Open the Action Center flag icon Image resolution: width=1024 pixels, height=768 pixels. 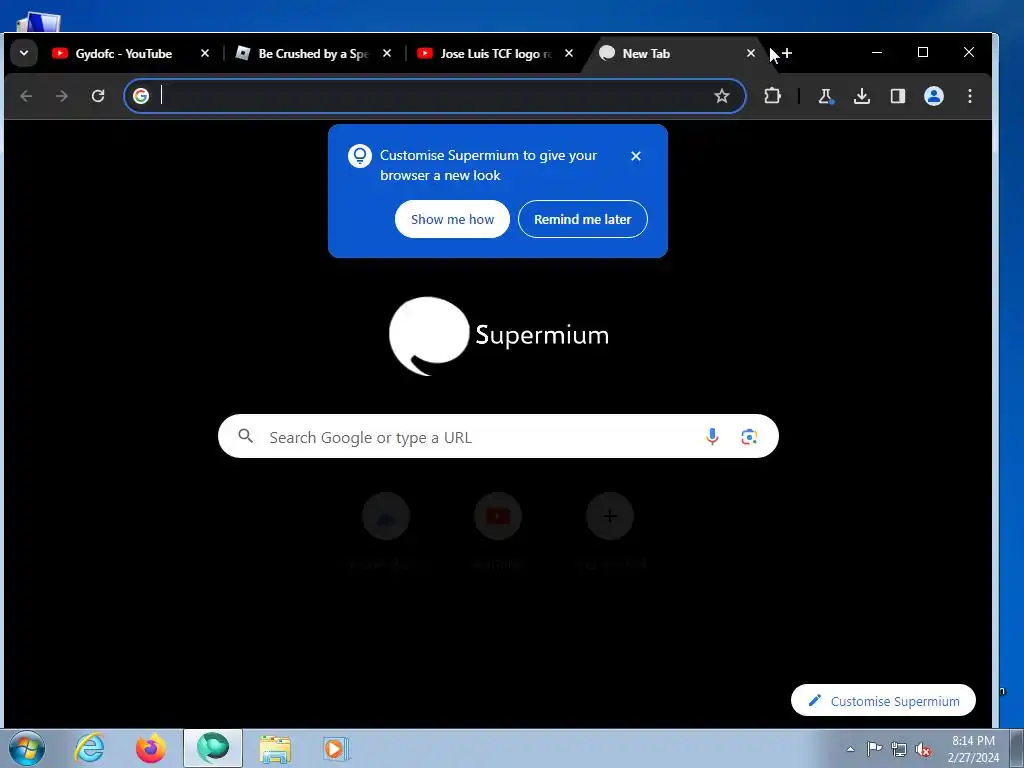coord(874,749)
